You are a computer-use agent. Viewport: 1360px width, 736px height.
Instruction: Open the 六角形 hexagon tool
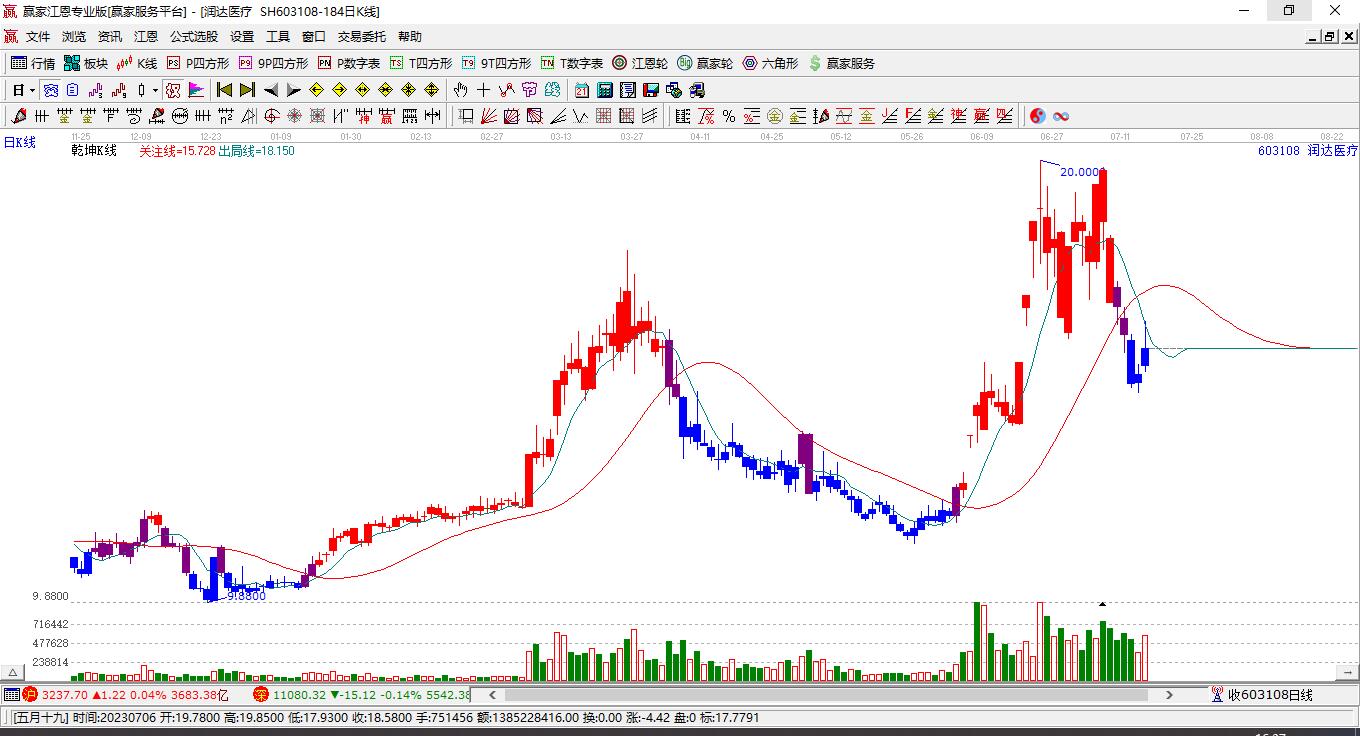point(770,63)
